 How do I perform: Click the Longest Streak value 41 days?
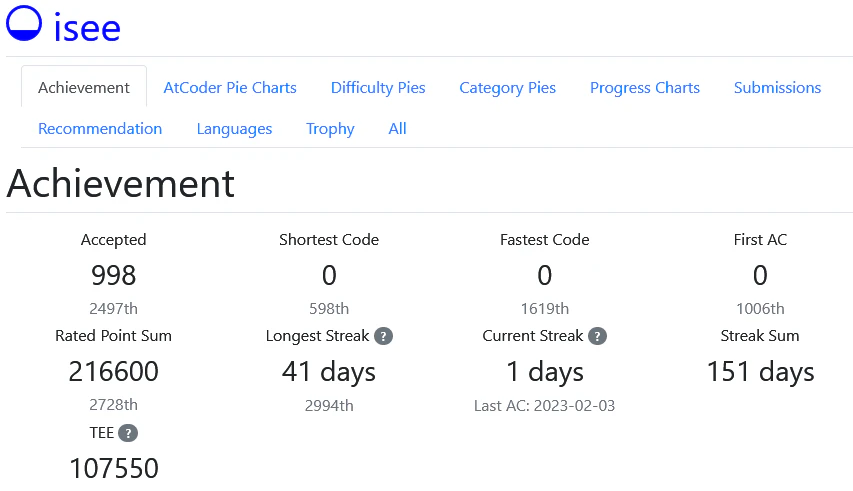(x=329, y=372)
